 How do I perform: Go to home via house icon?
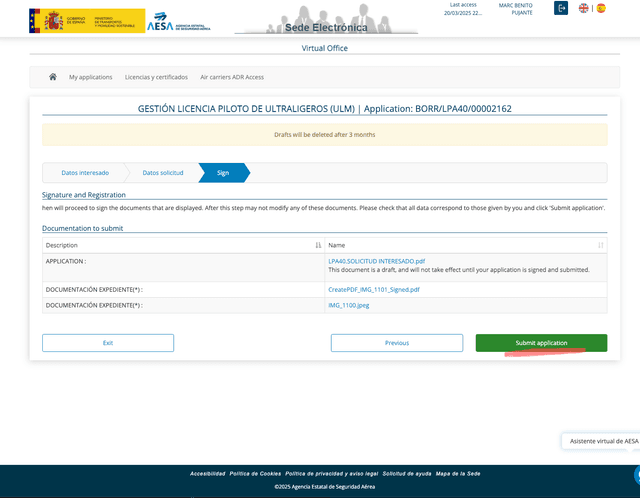point(53,77)
